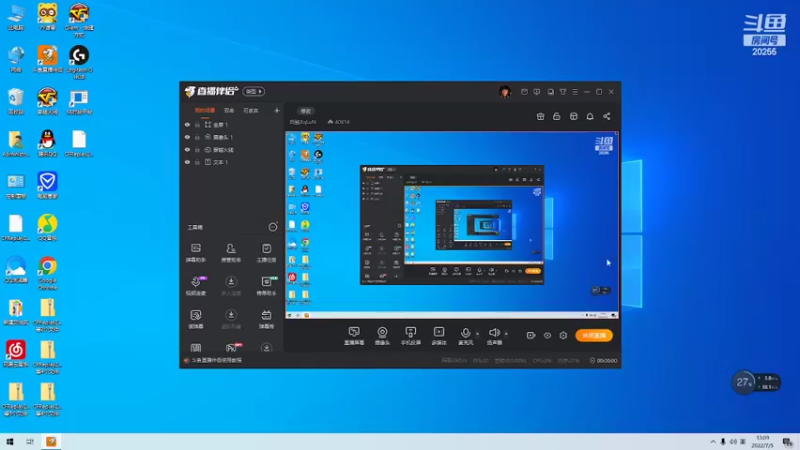
Task: Open Task View on the taskbar
Action: 30,441
